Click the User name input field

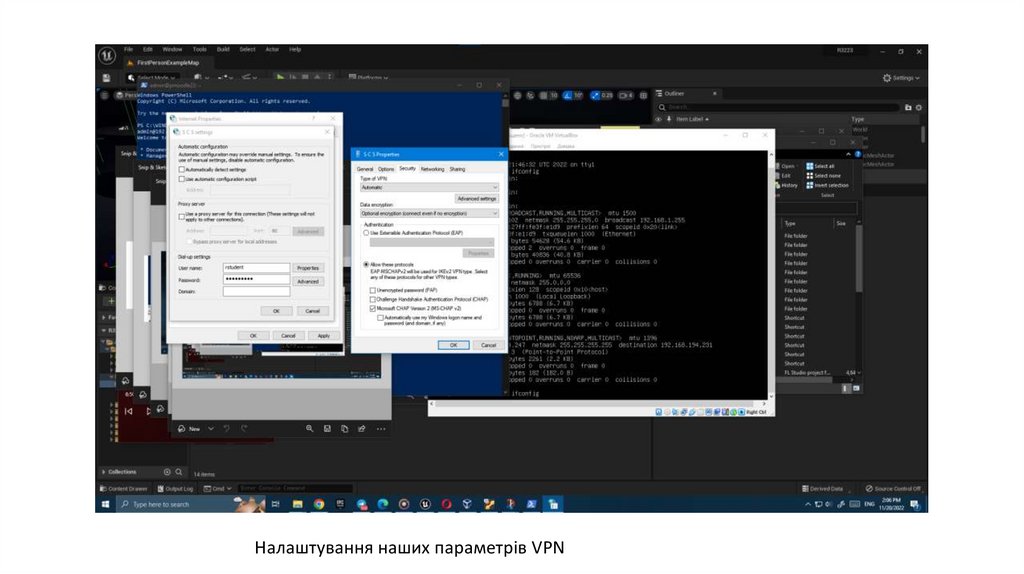(x=256, y=268)
